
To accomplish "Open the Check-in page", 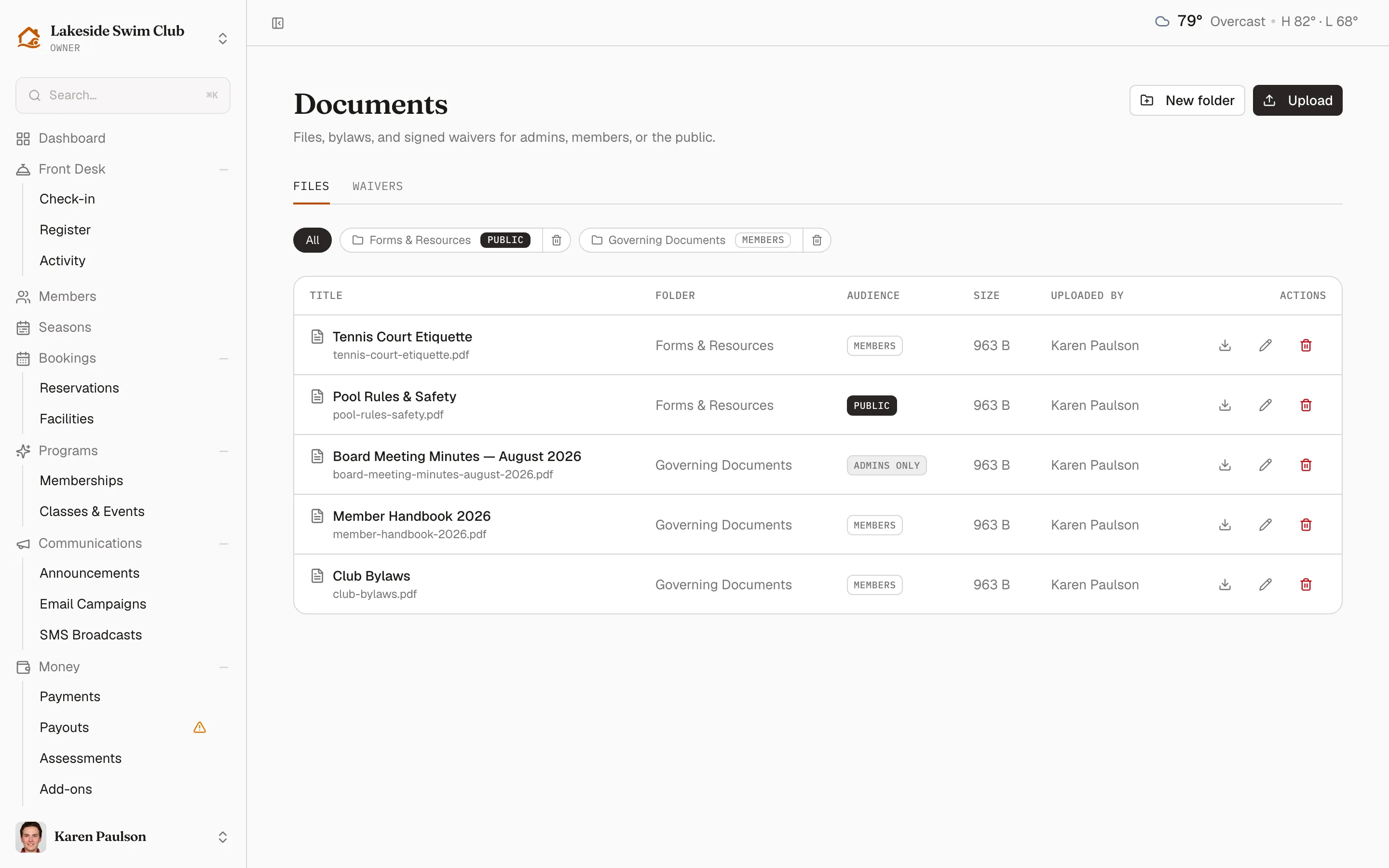I will [x=67, y=199].
